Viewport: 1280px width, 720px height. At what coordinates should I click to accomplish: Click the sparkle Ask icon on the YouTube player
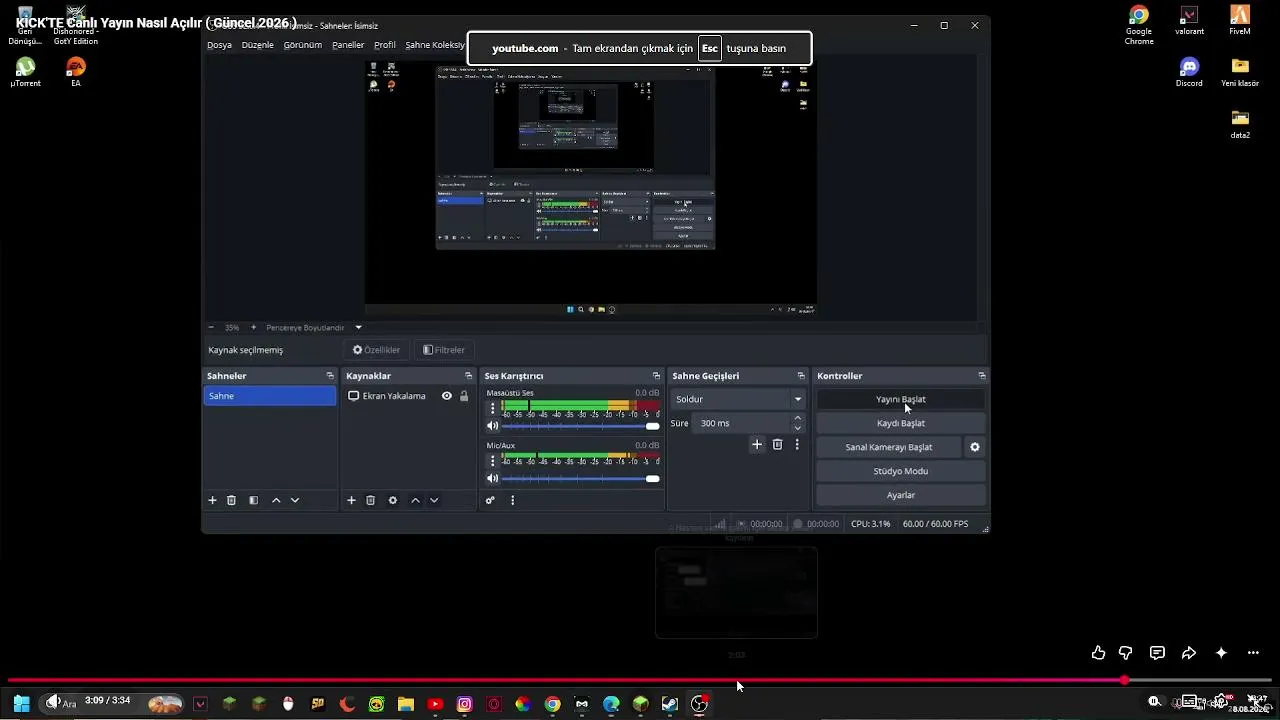1221,653
